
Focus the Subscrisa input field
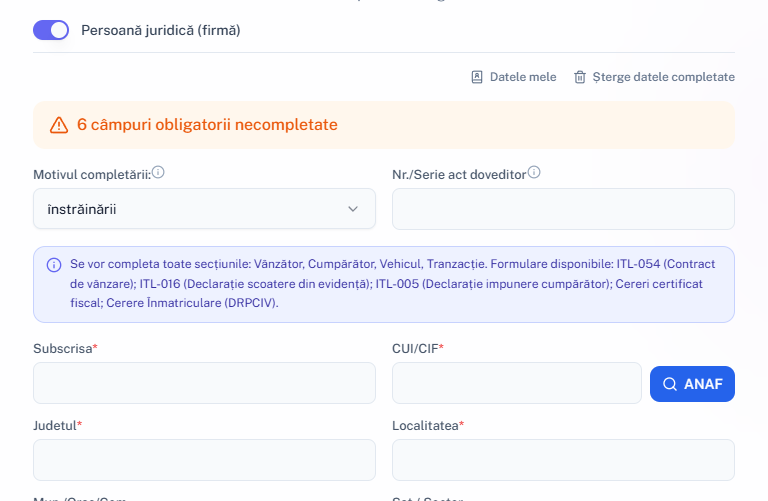click(x=204, y=383)
